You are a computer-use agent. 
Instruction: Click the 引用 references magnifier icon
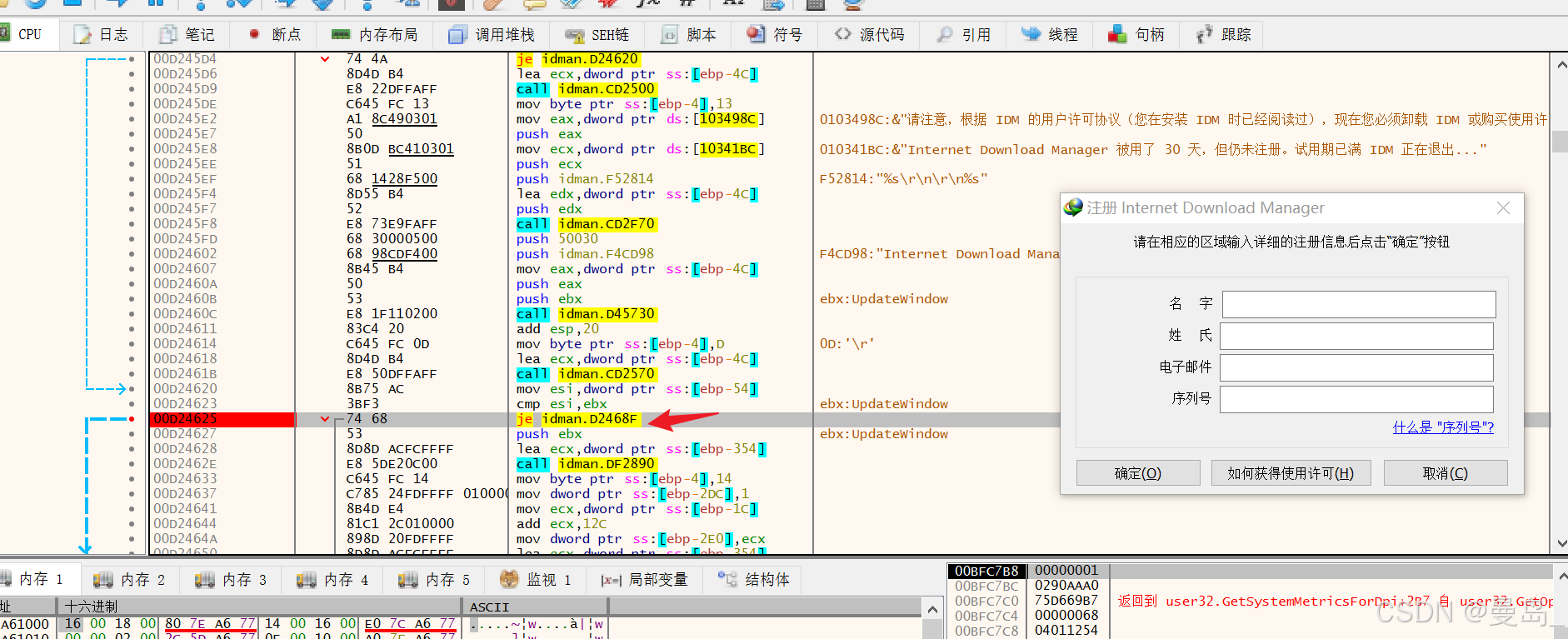coord(945,34)
